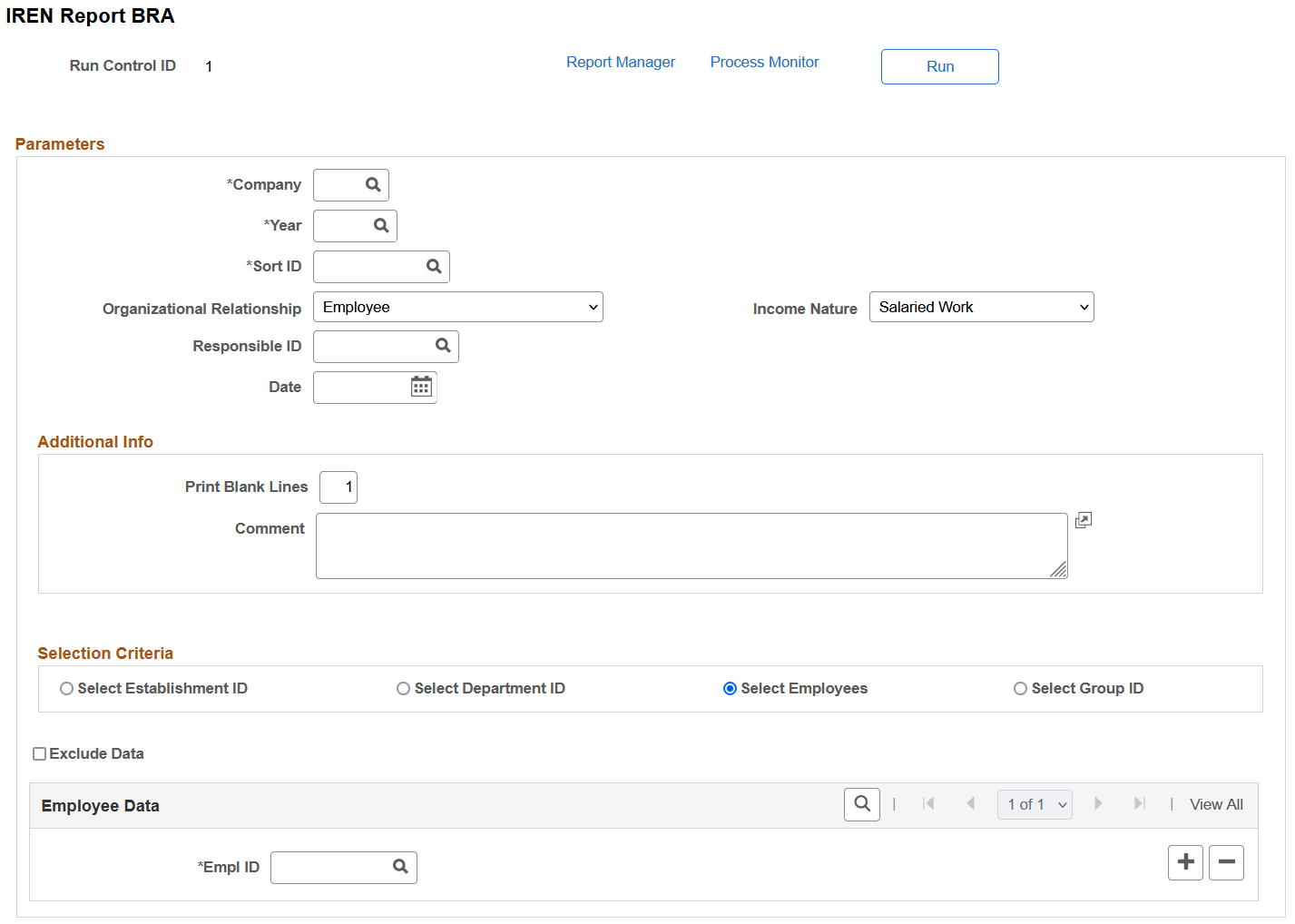The image size is (1295, 924).
Task: Go to last Employee Data row
Action: [1140, 804]
